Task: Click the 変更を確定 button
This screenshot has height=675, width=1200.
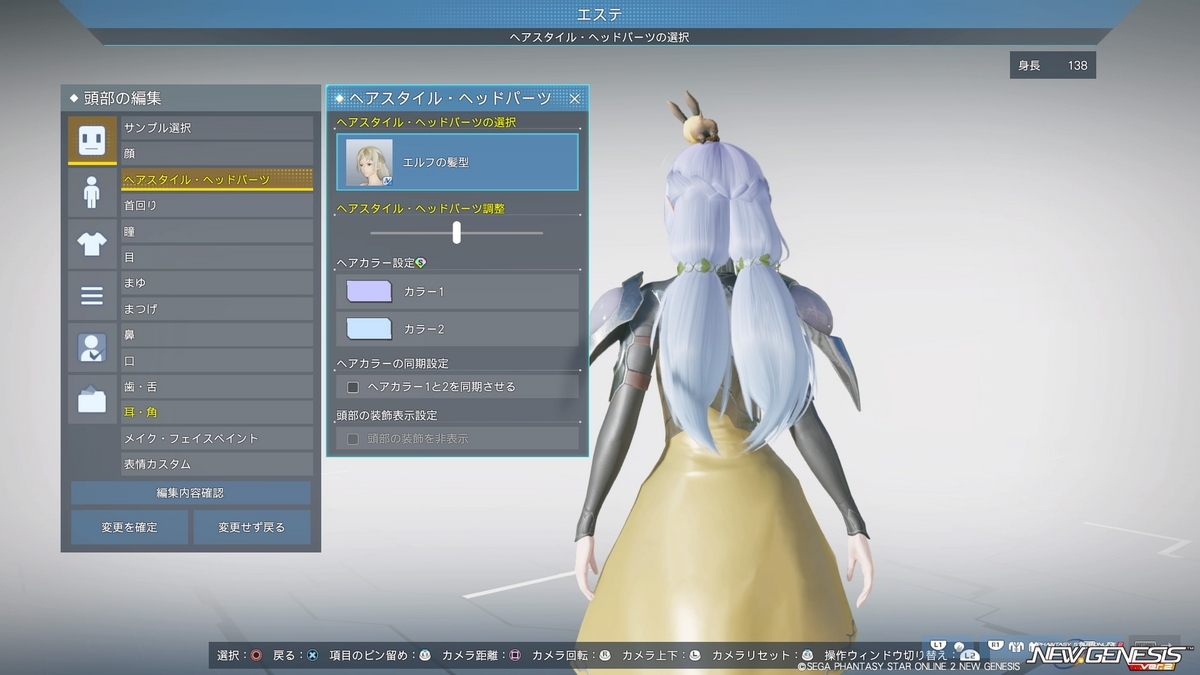Action: [x=129, y=527]
